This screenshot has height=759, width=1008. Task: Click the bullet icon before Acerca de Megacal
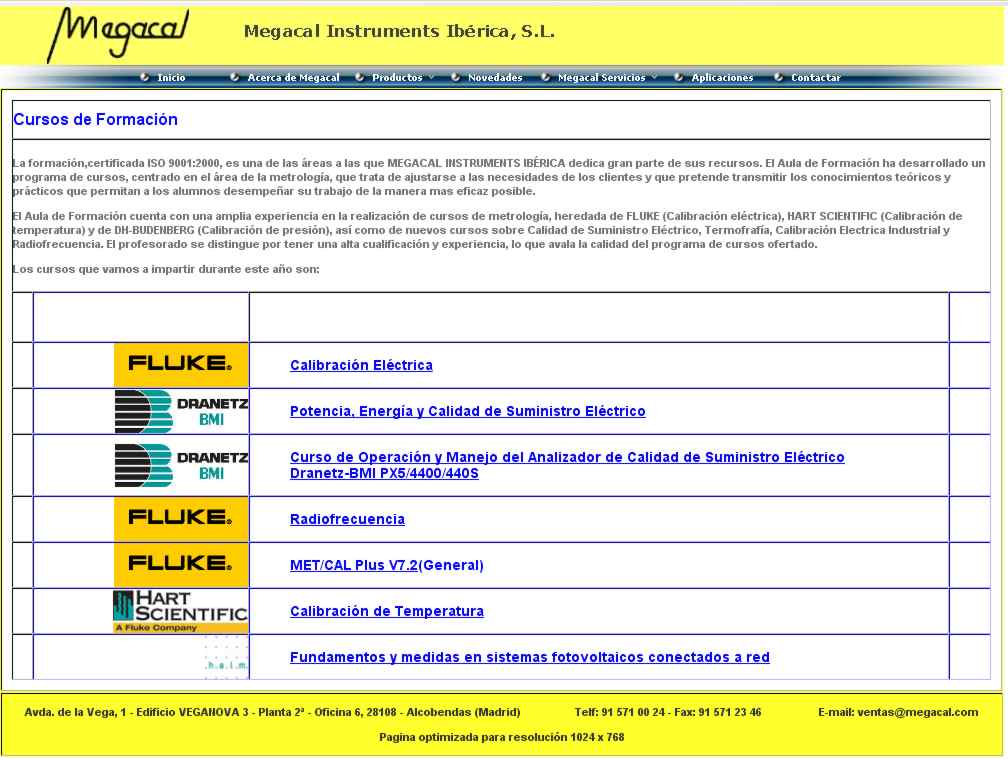pos(235,77)
